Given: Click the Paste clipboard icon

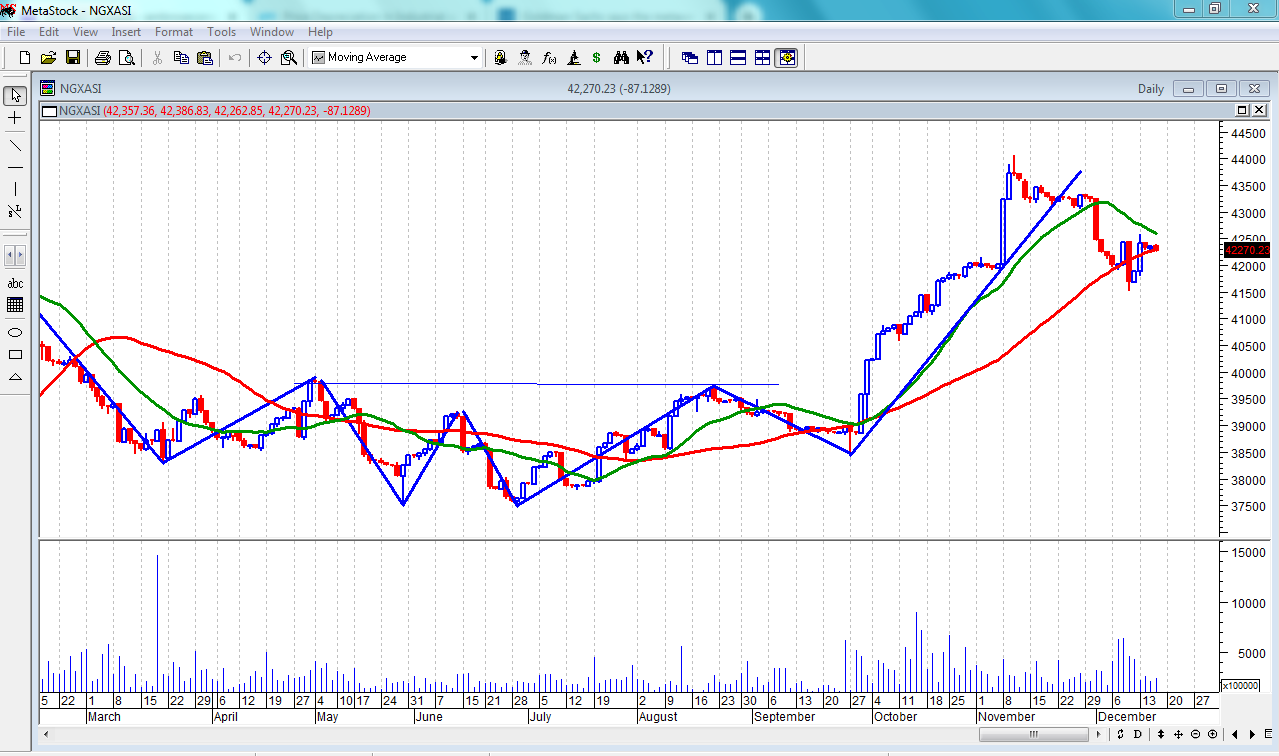Looking at the screenshot, I should coord(205,58).
